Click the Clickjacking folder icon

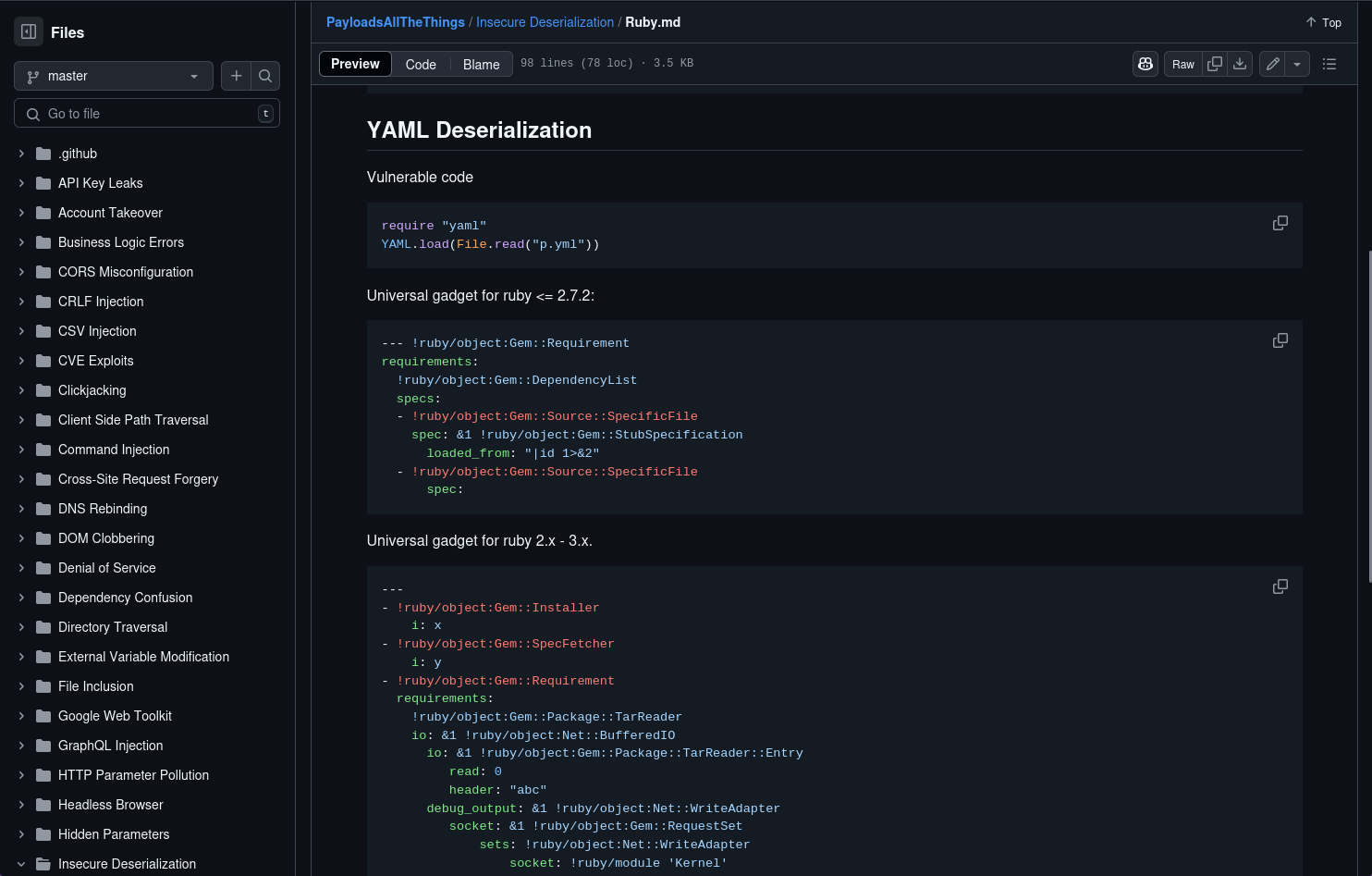[x=43, y=390]
